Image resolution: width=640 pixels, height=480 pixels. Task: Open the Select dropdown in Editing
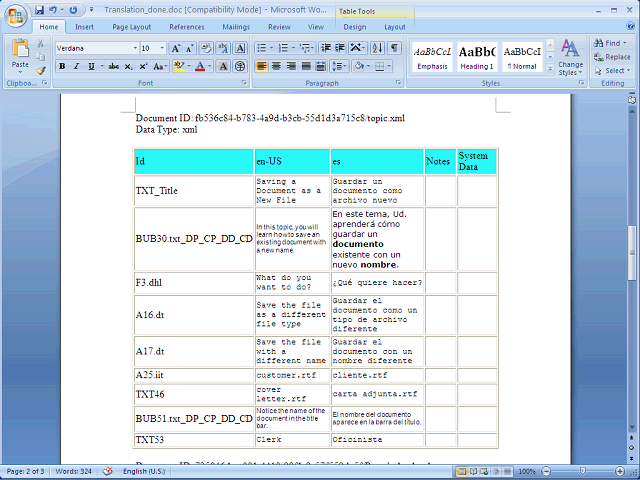coord(612,71)
